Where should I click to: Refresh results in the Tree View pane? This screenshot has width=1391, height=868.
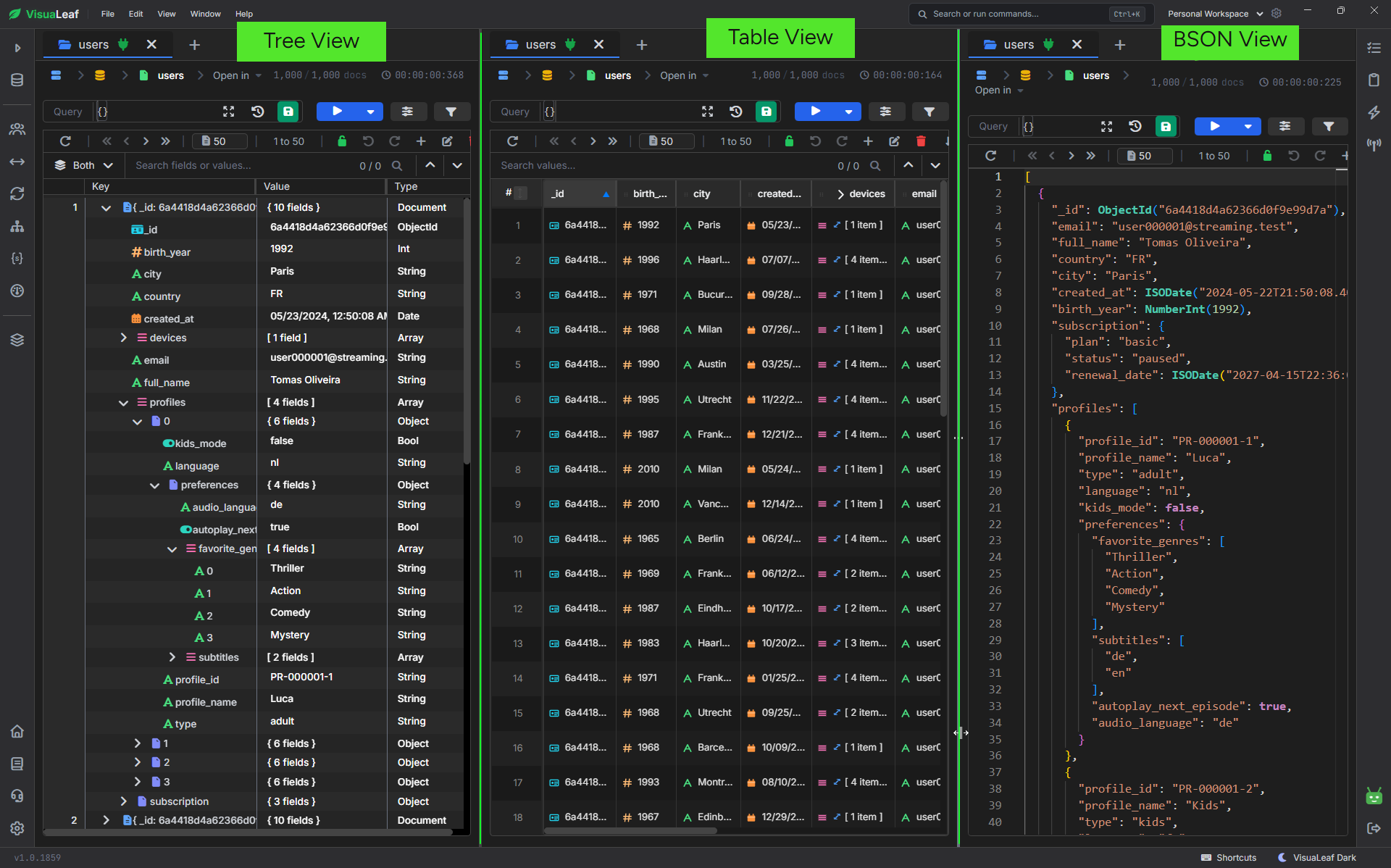point(65,141)
